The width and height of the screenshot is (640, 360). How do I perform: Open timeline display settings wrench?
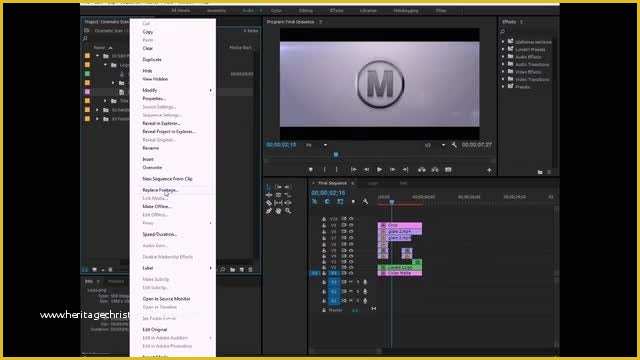[x=365, y=201]
